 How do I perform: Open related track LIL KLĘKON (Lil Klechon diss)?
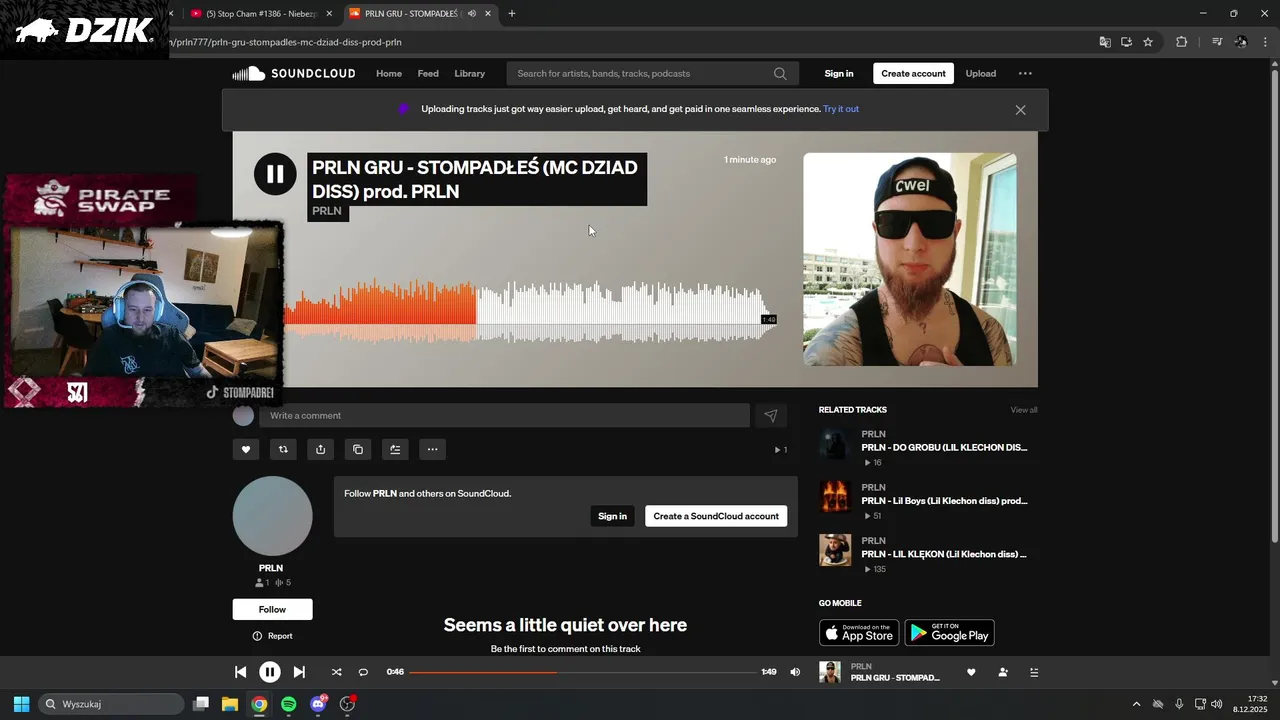tap(944, 553)
